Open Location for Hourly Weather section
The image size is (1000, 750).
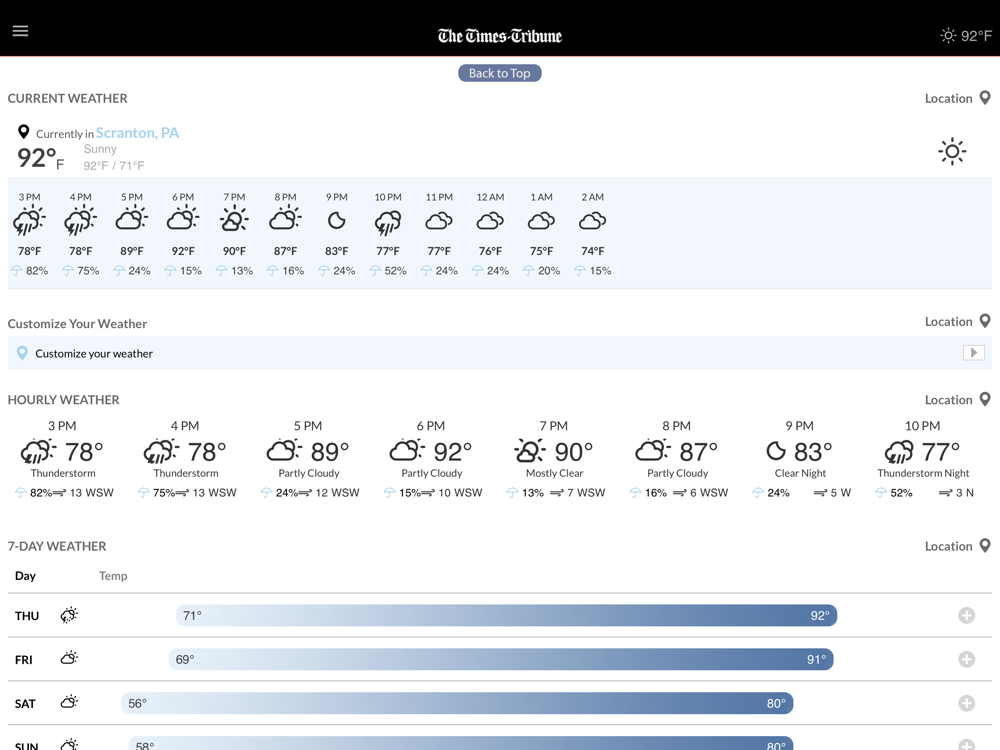[957, 400]
